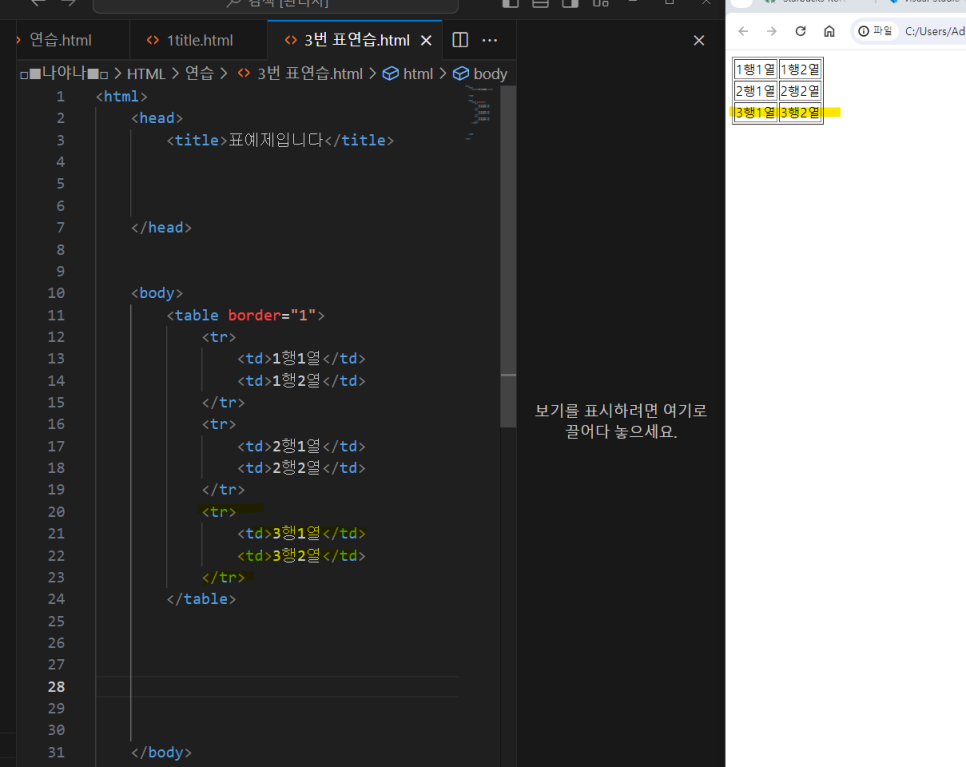
Task: Go back in the browser window
Action: coord(743,31)
